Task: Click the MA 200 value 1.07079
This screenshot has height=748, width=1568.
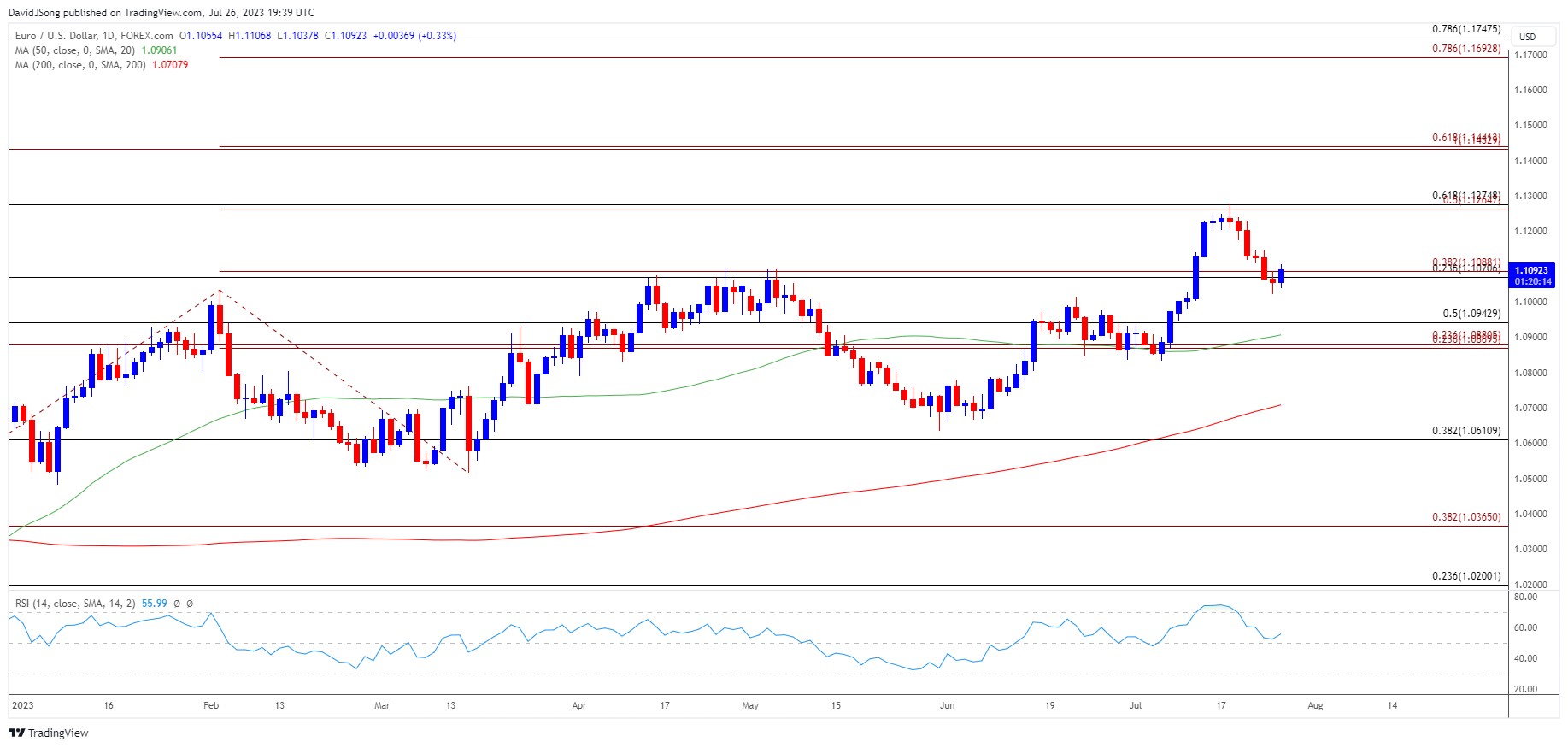Action: click(170, 65)
